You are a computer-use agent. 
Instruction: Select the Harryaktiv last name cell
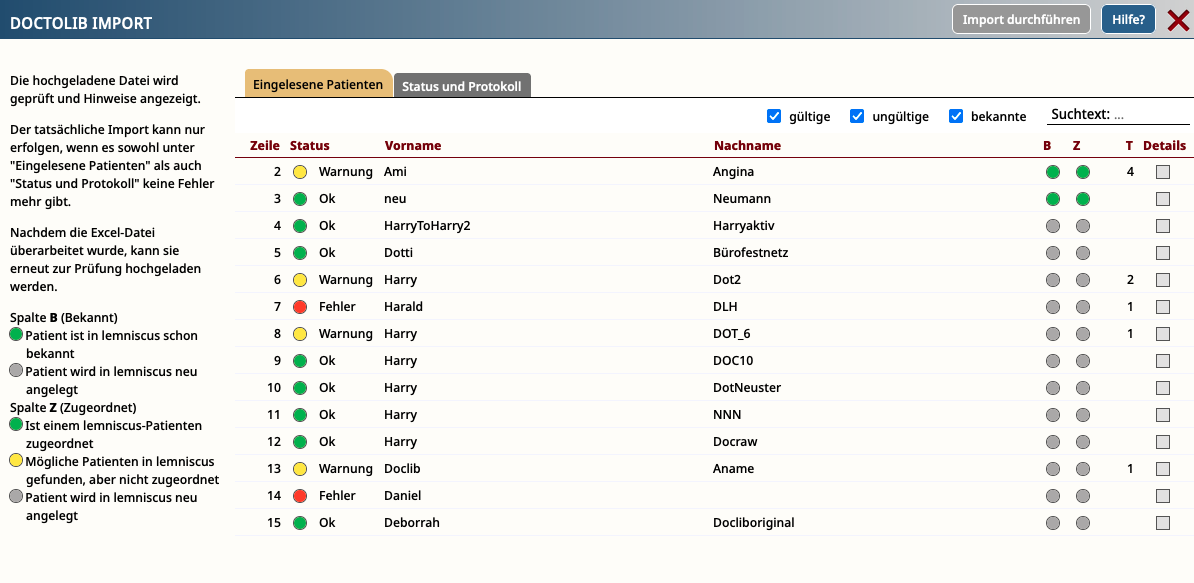tap(744, 226)
